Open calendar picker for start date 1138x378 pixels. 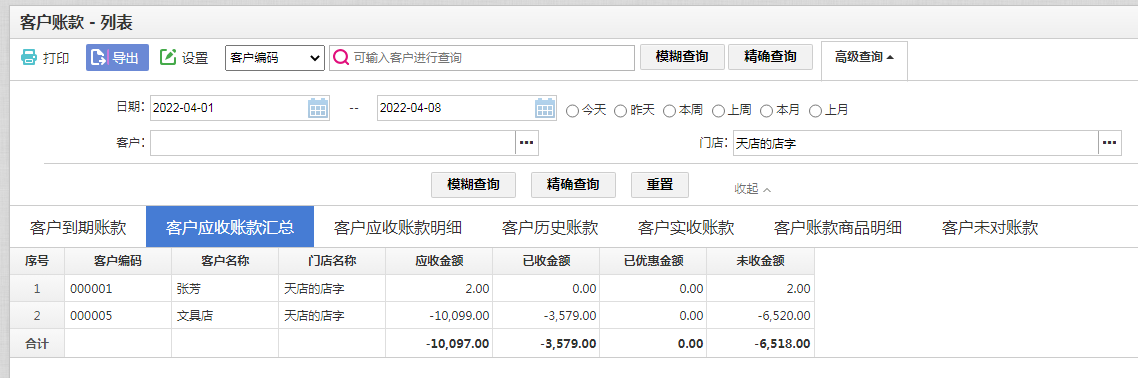pyautogui.click(x=318, y=109)
